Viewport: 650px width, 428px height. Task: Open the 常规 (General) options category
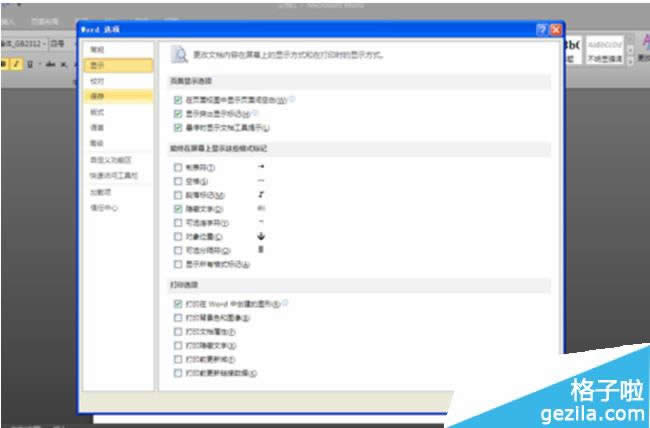[118, 50]
